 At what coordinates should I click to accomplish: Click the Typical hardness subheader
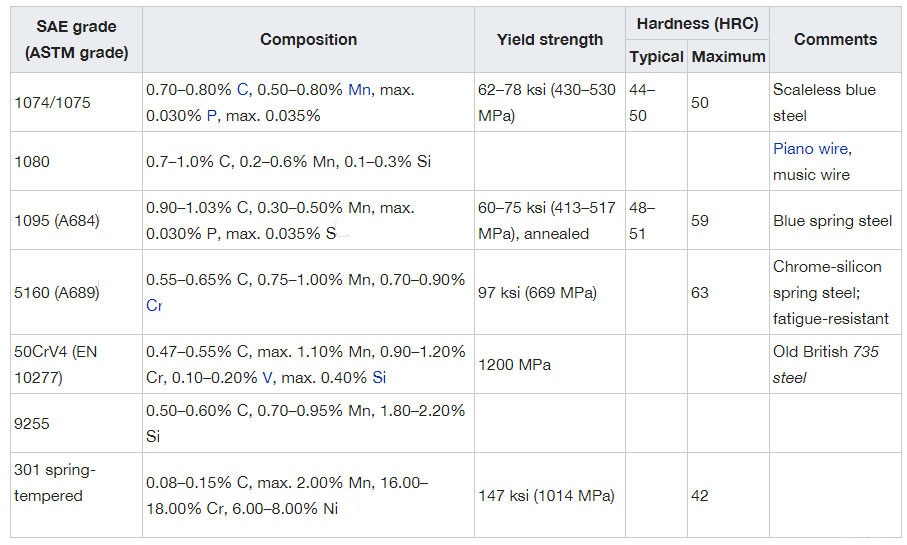[656, 57]
